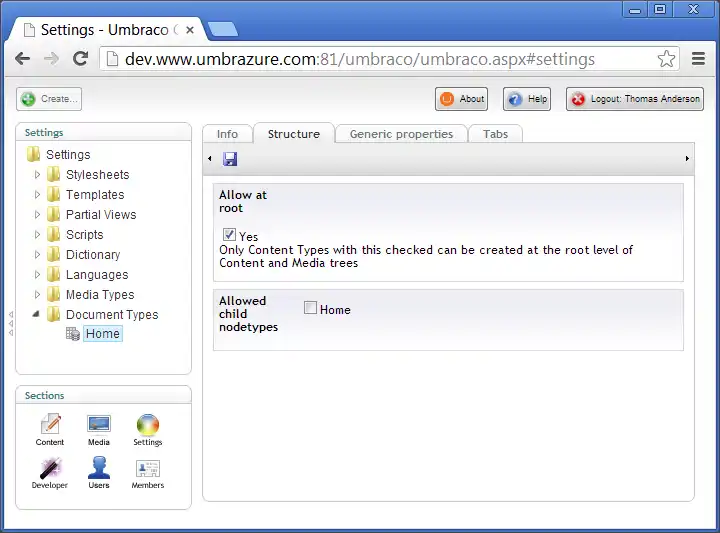Click the Languages folder icon
The height and width of the screenshot is (533, 720).
(x=54, y=275)
